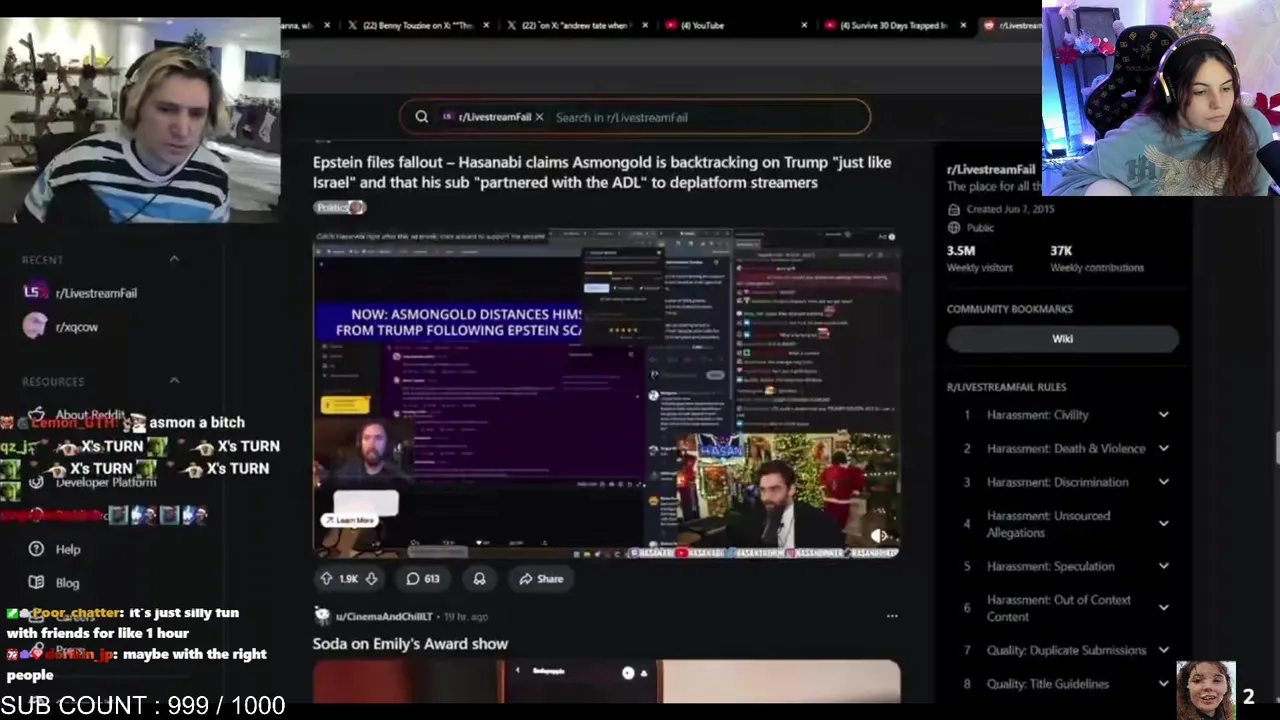Open the Politics flair tag

339,207
